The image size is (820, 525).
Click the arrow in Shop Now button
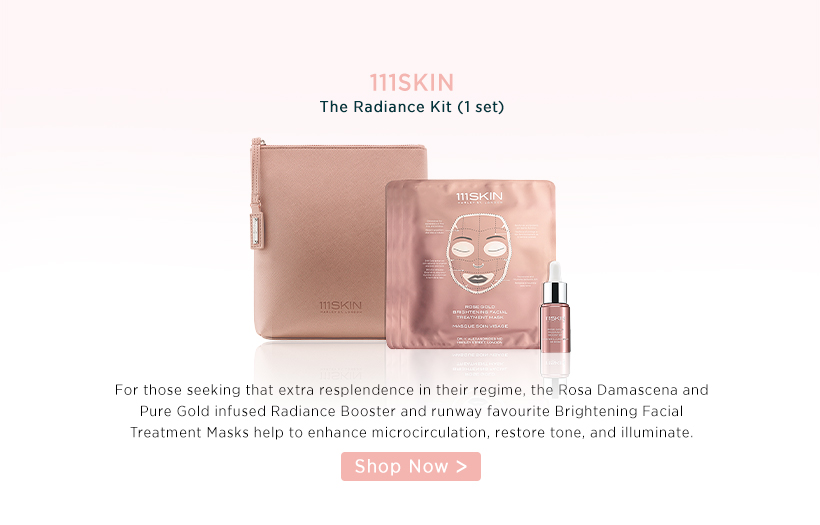461,466
